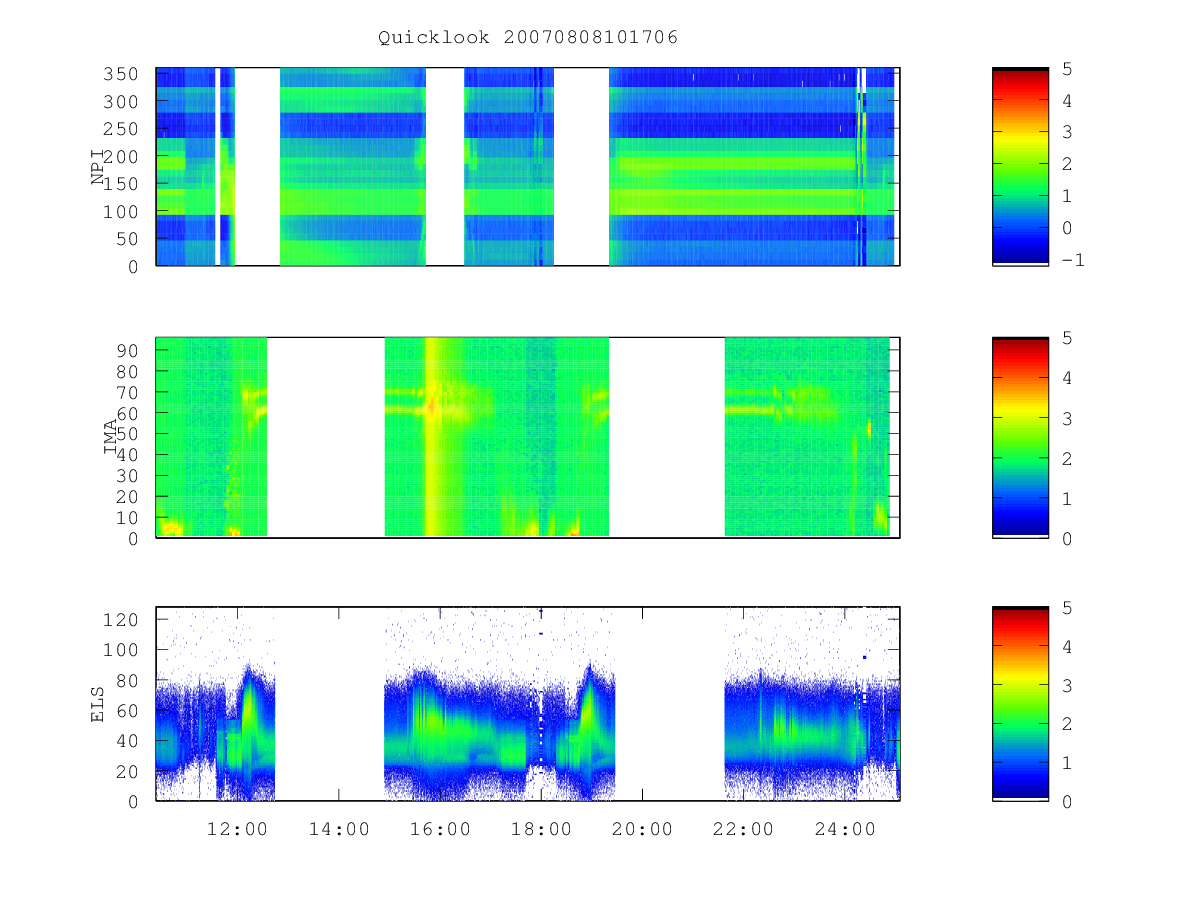Click the NPI spectrogram panel
Screen dimensions: 1200x900
point(528,166)
